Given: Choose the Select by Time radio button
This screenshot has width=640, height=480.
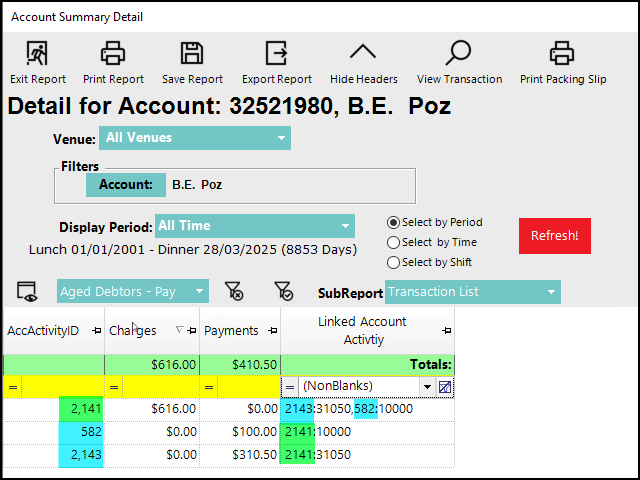Looking at the screenshot, I should tap(393, 242).
